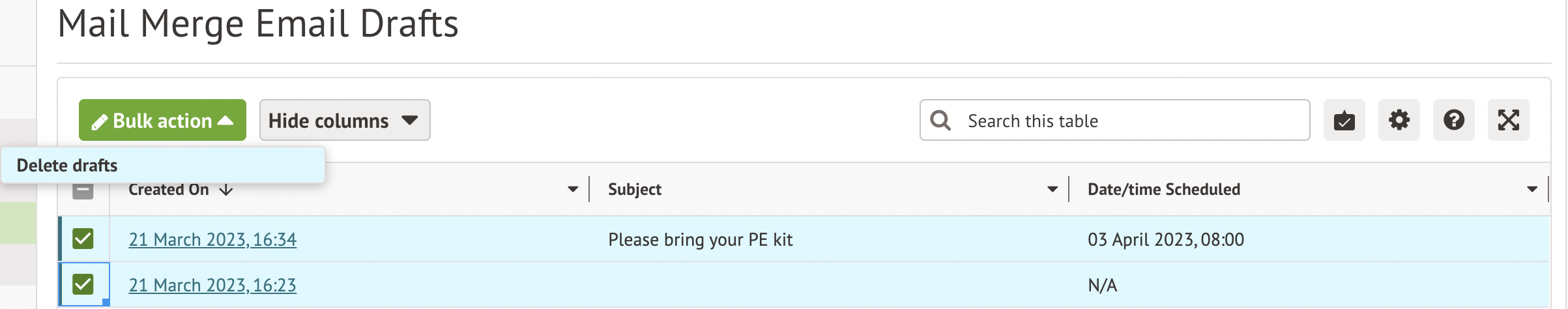This screenshot has width=1568, height=309.
Task: Open Subject column dropdown arrow
Action: pyautogui.click(x=1053, y=190)
